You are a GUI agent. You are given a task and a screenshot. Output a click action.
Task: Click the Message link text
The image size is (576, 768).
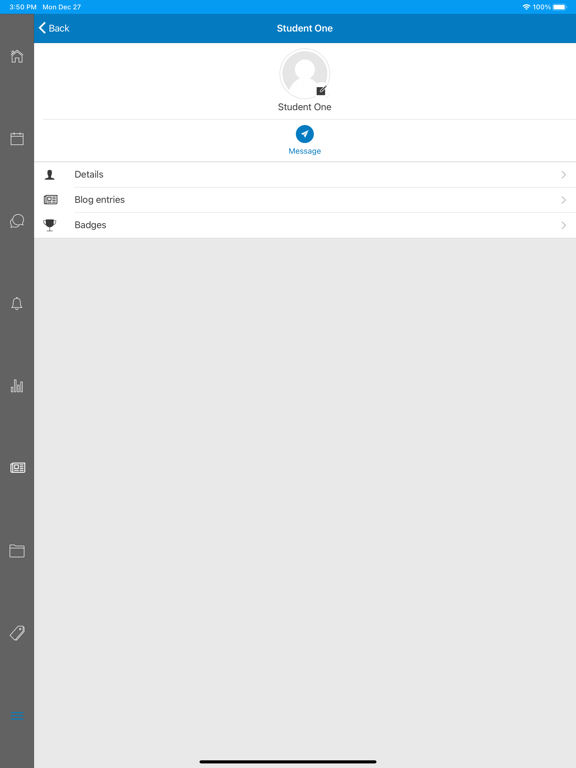(305, 151)
